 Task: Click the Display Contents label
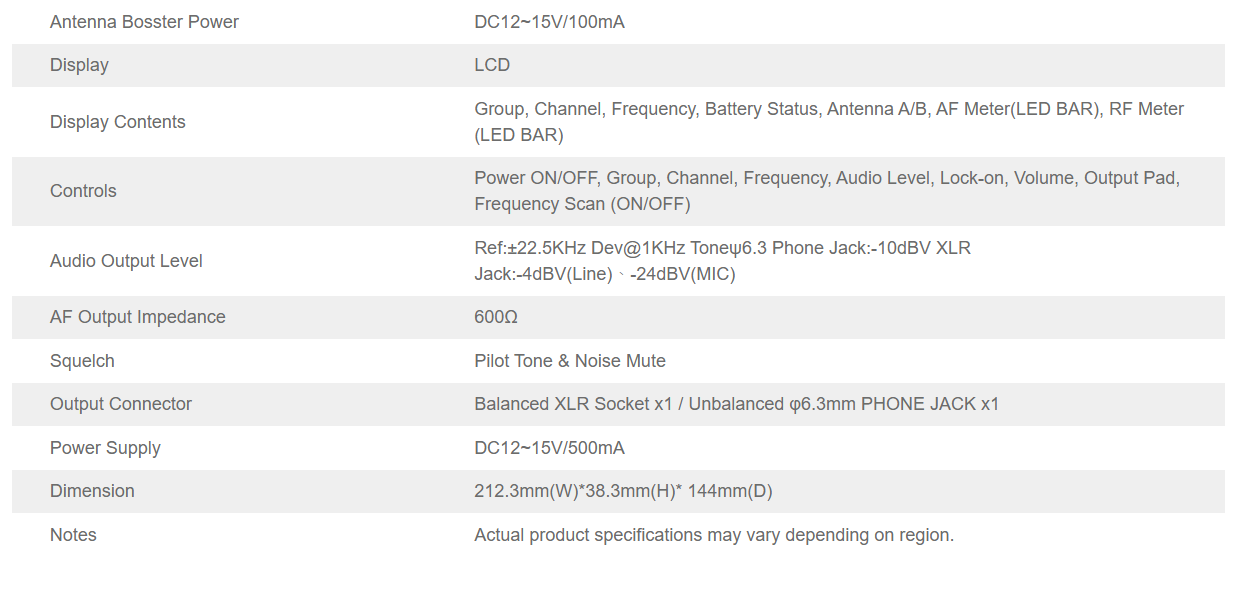pos(118,122)
